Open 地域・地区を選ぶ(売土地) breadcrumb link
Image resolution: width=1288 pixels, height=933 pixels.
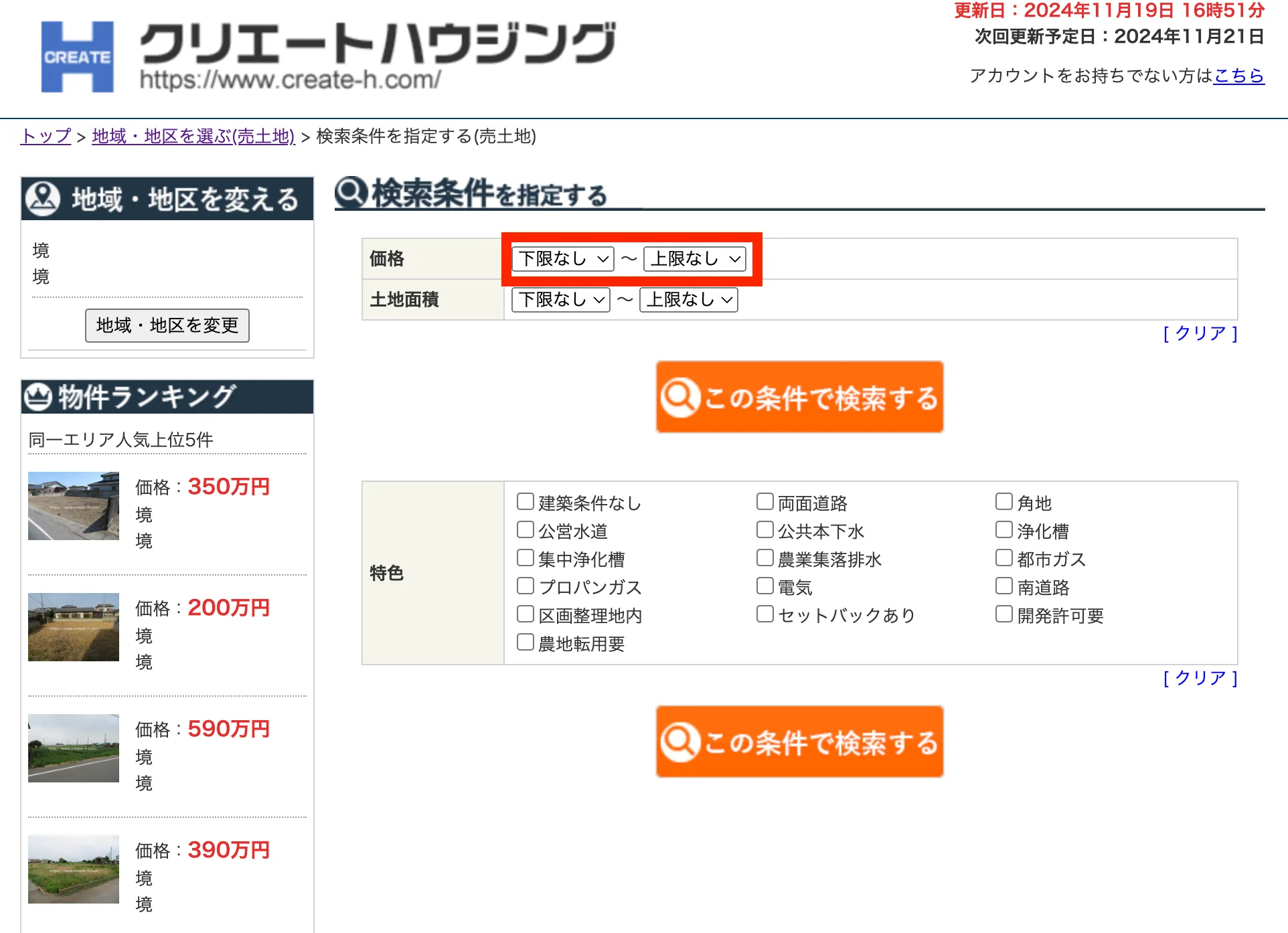pos(193,137)
